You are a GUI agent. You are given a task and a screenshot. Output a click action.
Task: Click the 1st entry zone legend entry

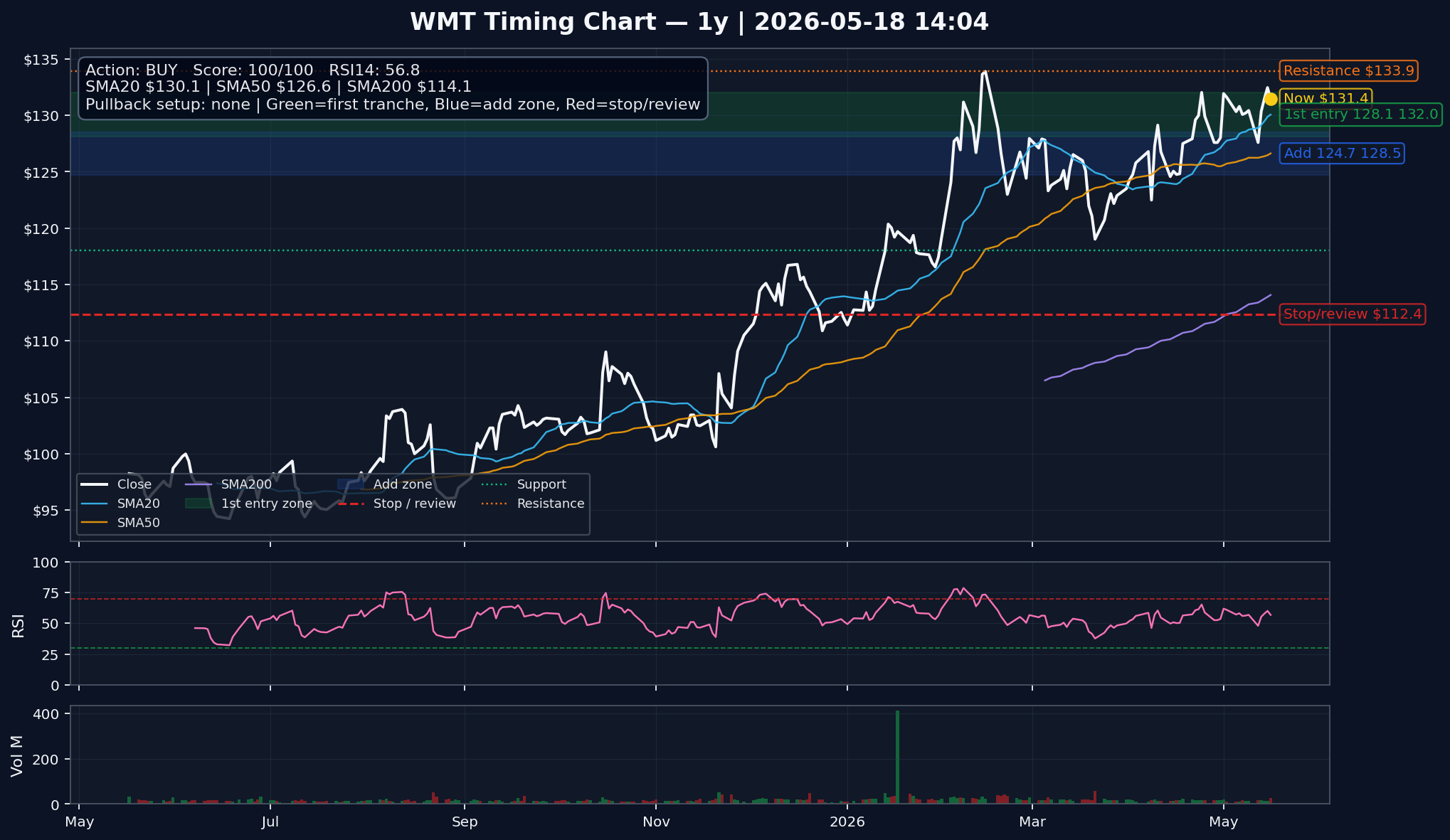(248, 504)
